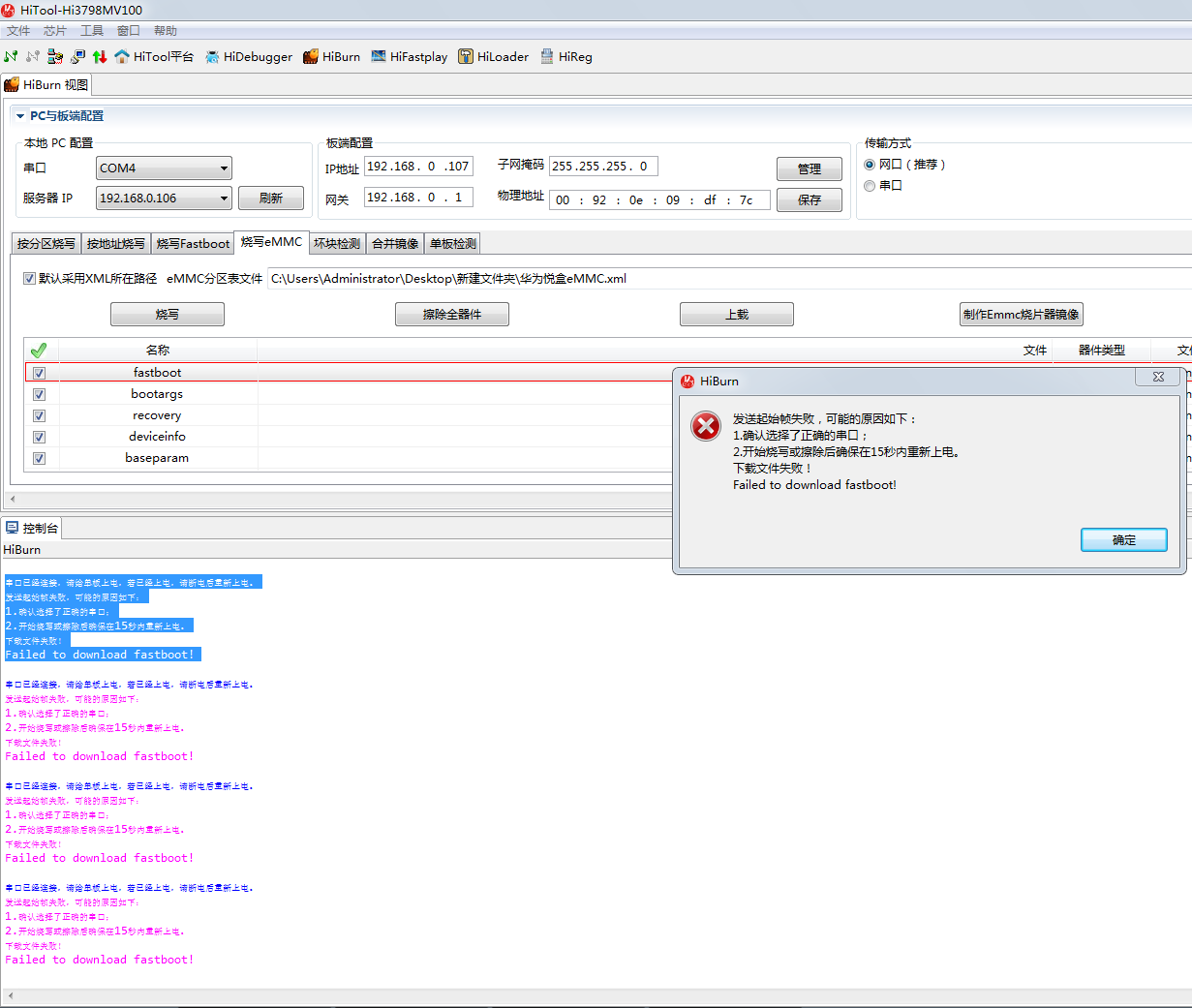Open the 工具 menu

point(92,31)
